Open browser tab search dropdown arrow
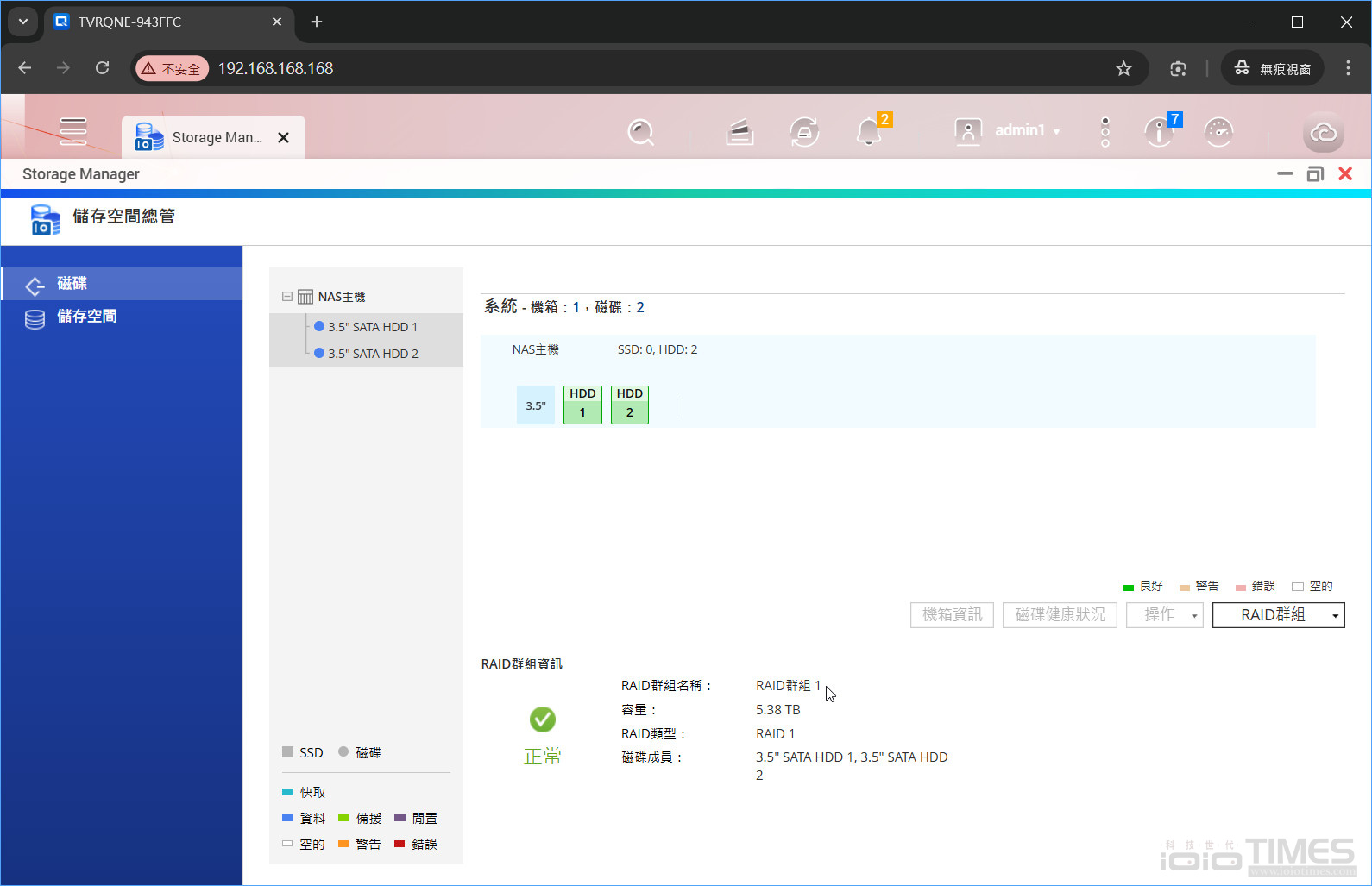The height and width of the screenshot is (886, 1372). click(23, 22)
